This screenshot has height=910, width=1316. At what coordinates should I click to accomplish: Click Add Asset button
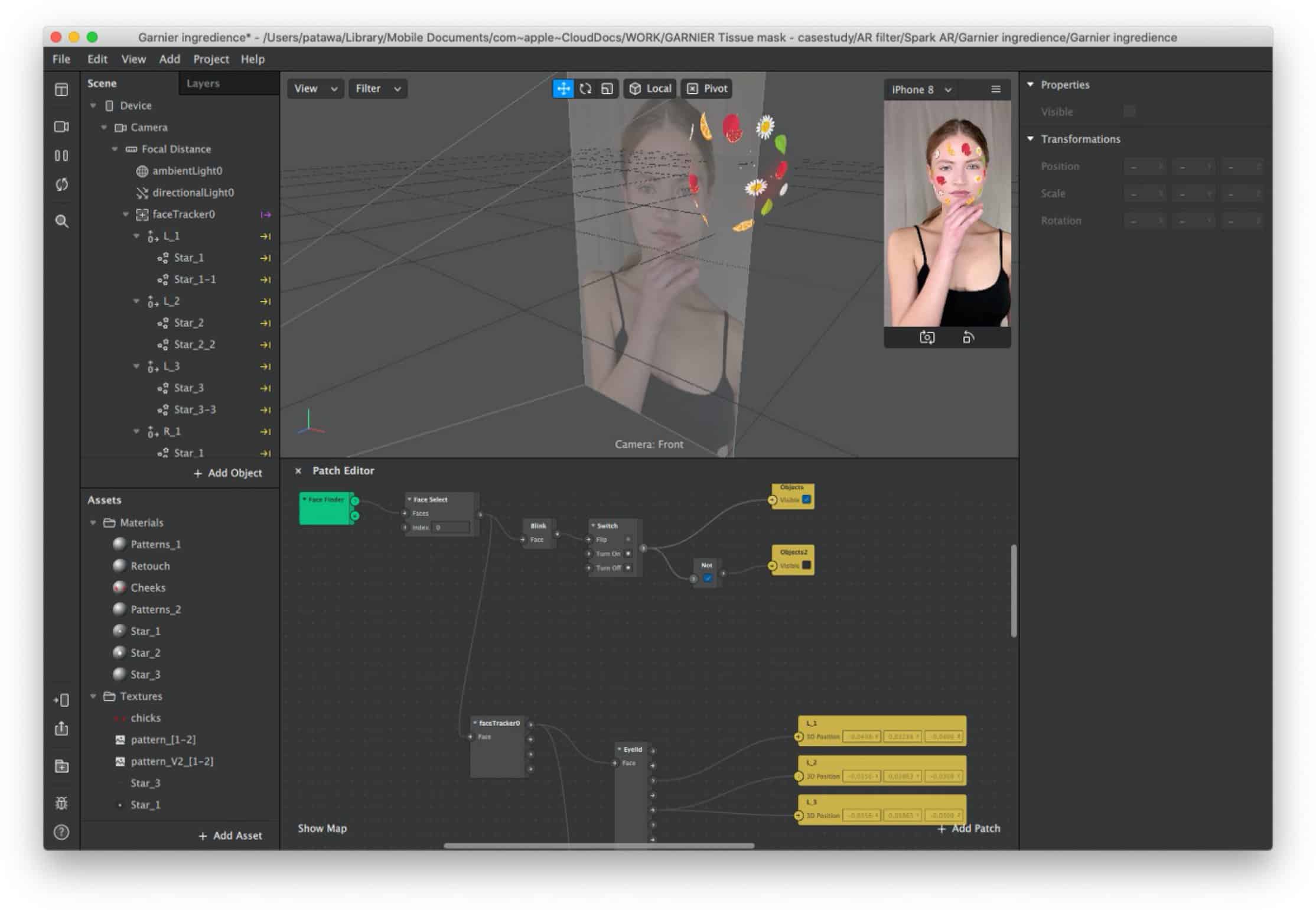coord(230,836)
